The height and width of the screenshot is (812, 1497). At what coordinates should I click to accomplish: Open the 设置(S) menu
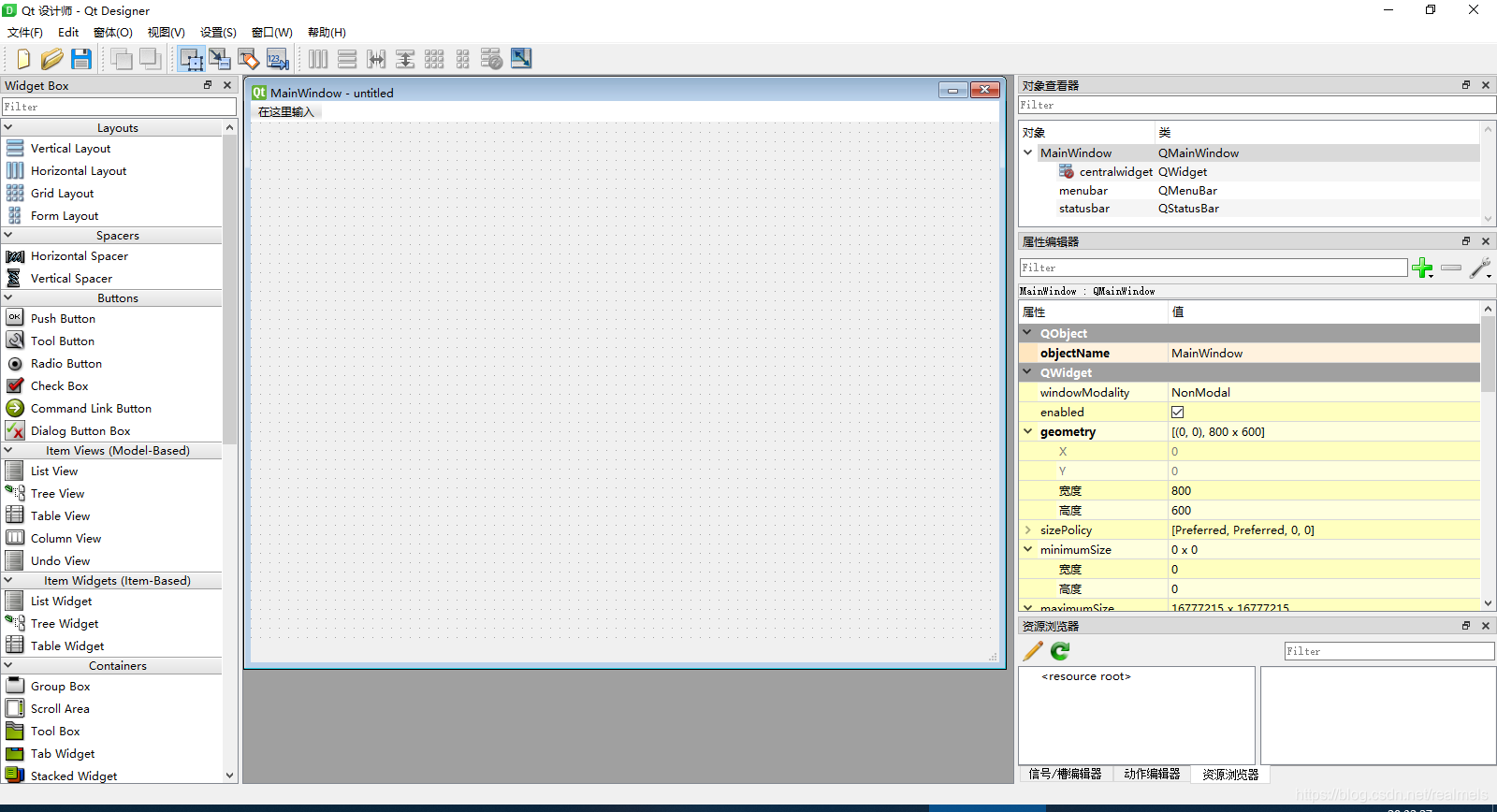[x=218, y=33]
